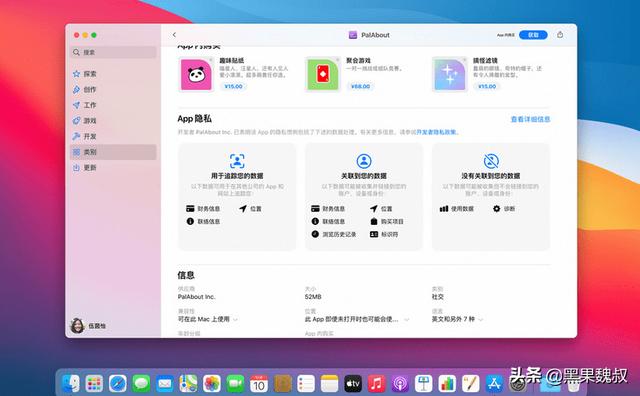Click the star icon beside 探索
This screenshot has height=396, width=640.
click(76, 74)
